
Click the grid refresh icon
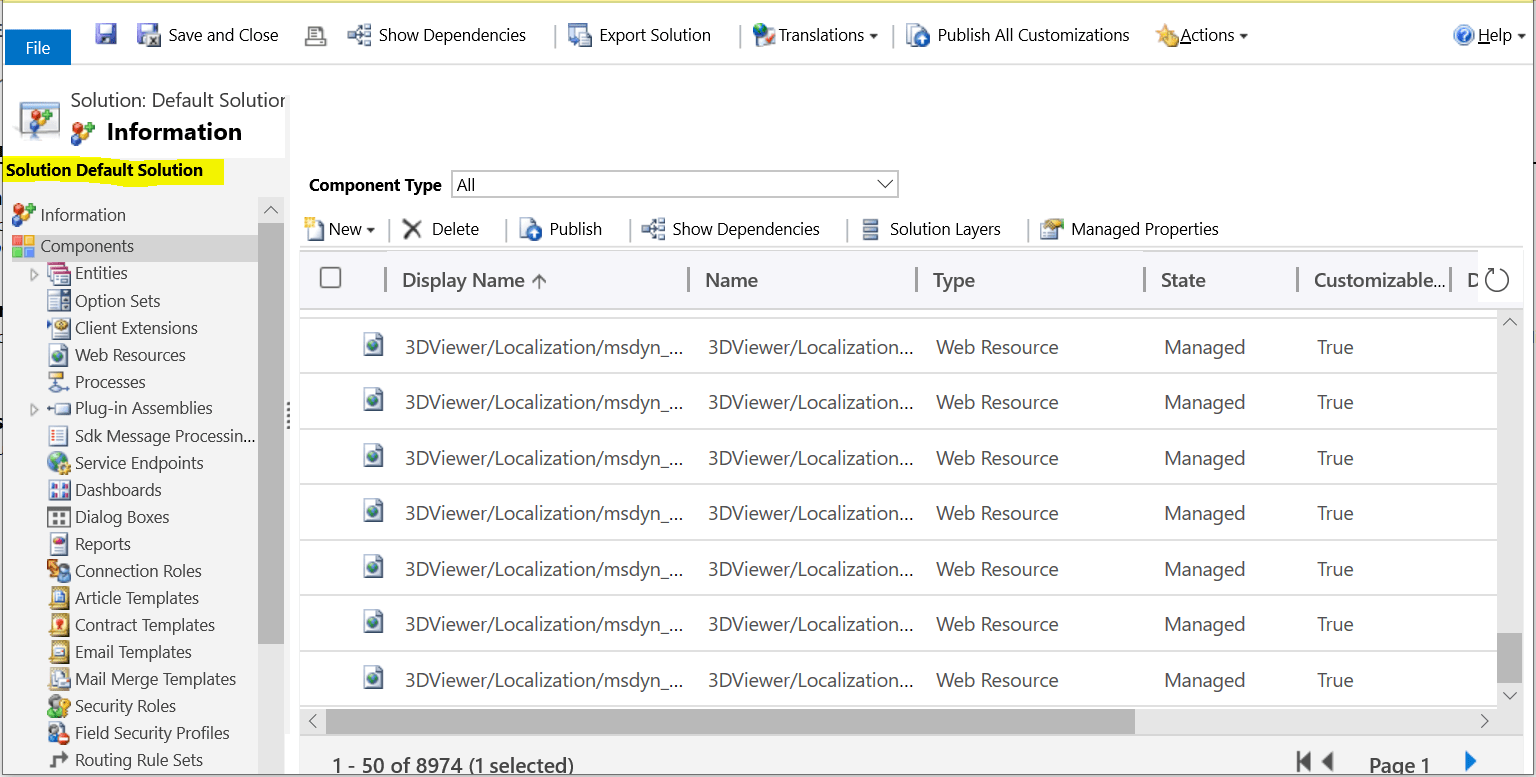[1496, 280]
